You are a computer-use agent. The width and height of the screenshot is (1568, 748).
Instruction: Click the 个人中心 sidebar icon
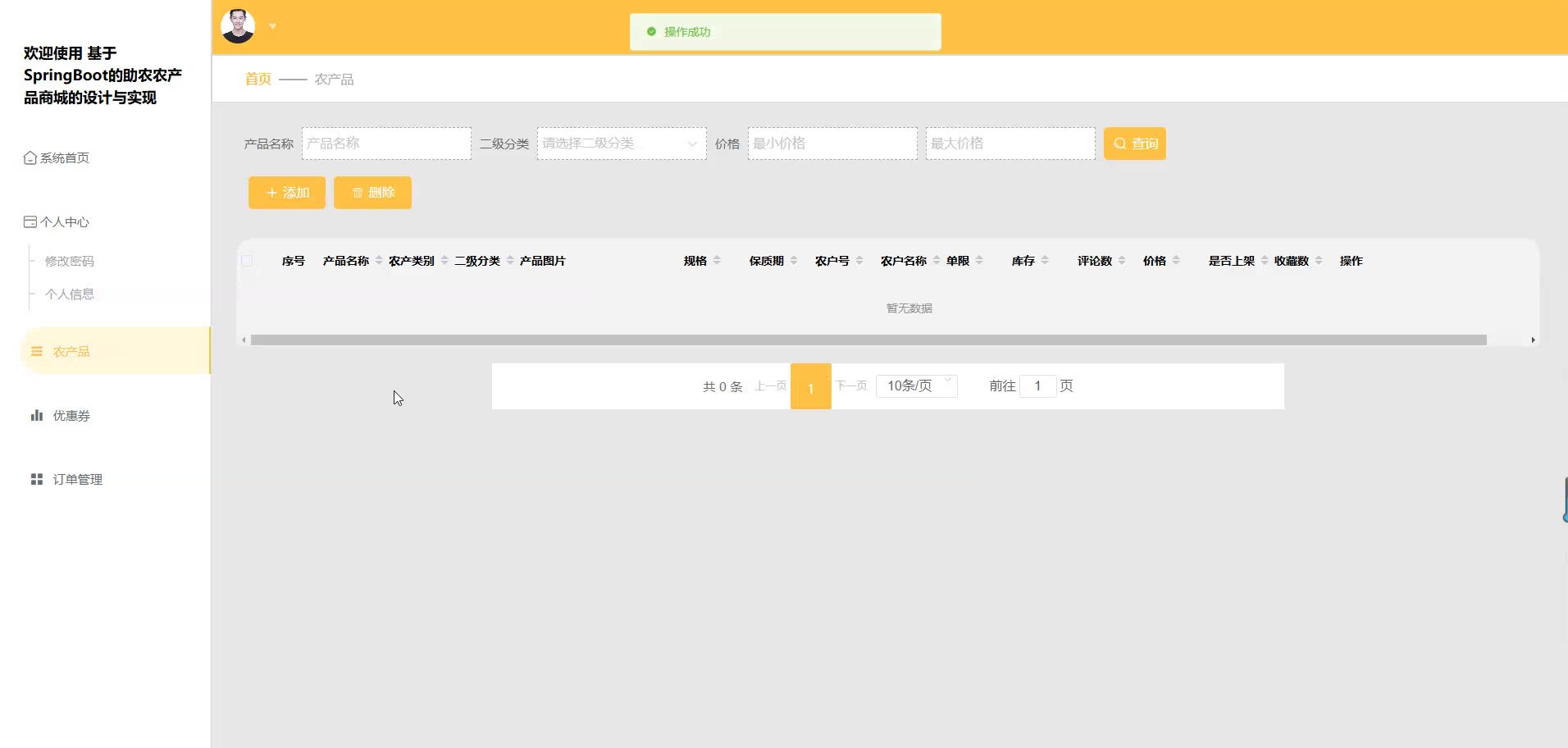(x=30, y=222)
